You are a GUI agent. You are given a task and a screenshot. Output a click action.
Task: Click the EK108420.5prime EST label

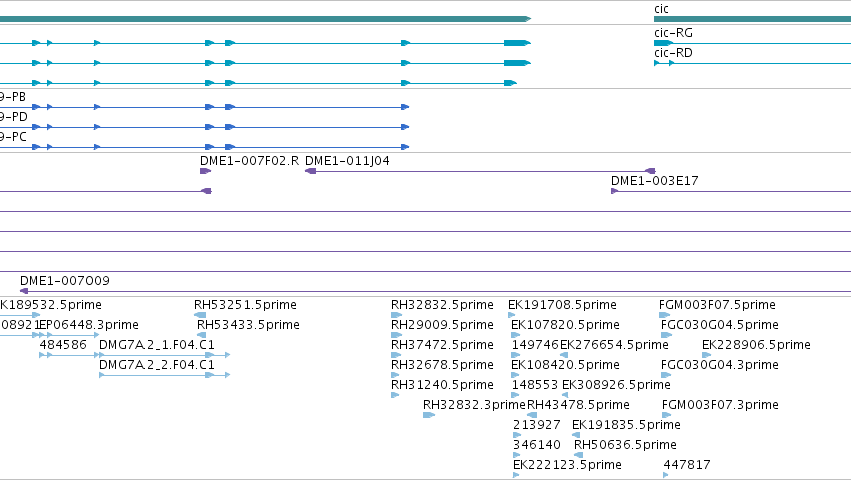click(565, 365)
